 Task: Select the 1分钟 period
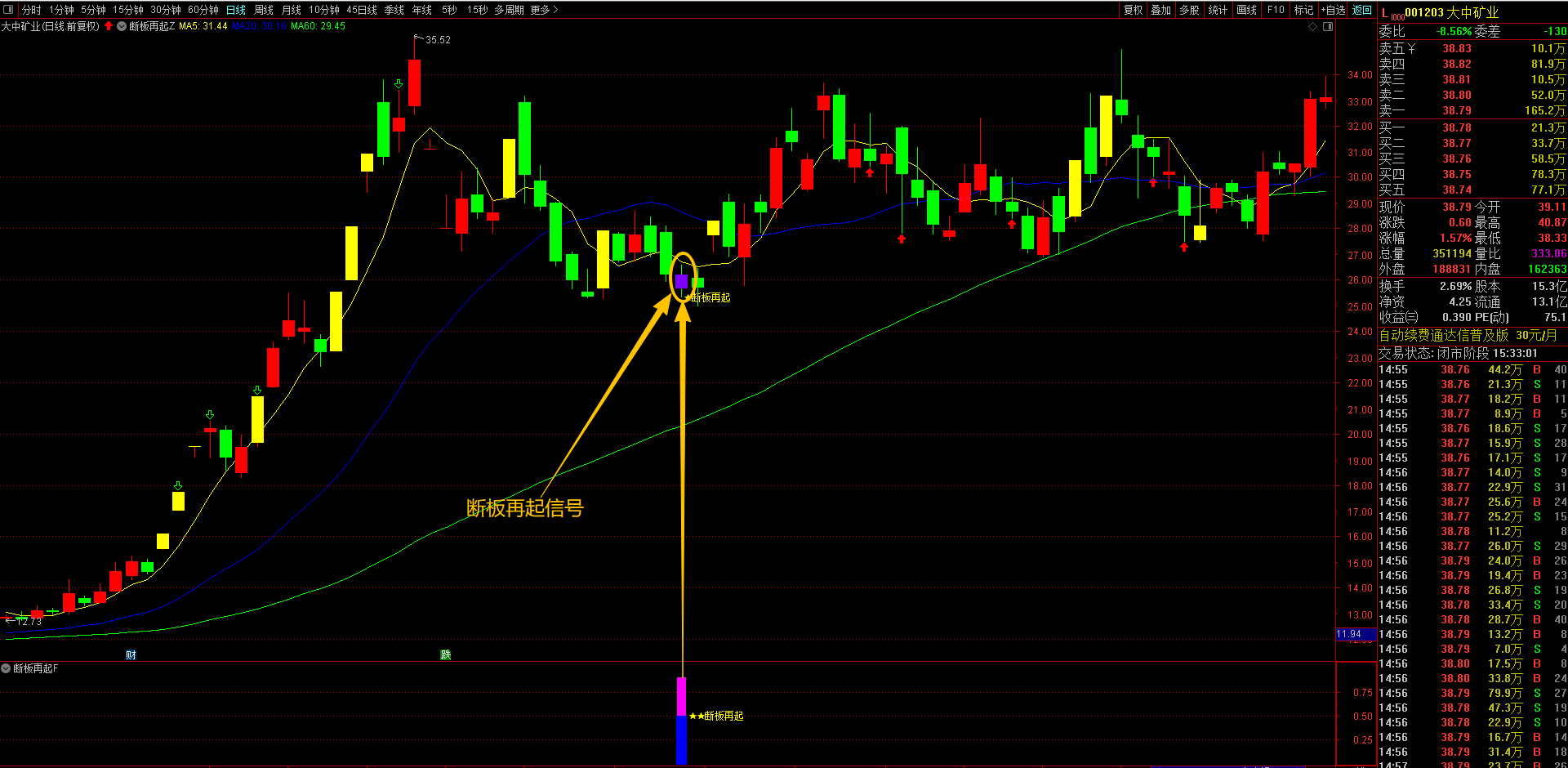click(x=61, y=10)
